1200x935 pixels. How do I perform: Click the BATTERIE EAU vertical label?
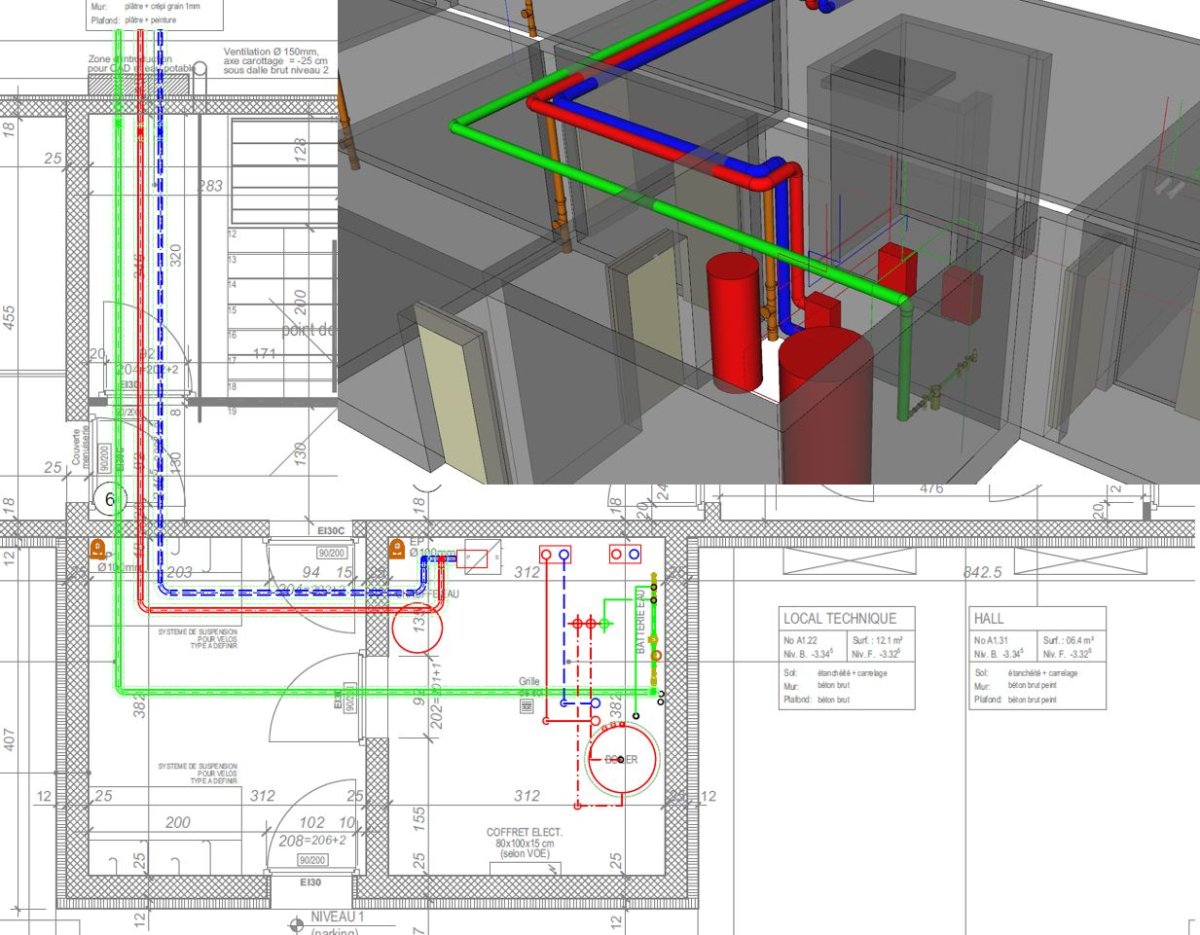pyautogui.click(x=641, y=622)
